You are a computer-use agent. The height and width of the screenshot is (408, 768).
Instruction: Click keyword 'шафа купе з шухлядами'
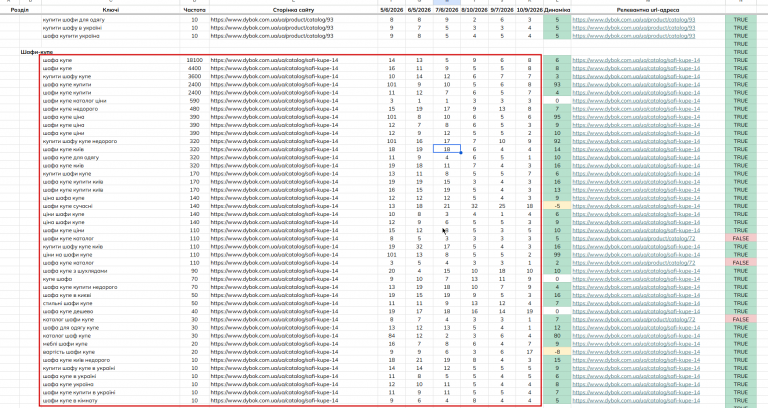(x=75, y=271)
